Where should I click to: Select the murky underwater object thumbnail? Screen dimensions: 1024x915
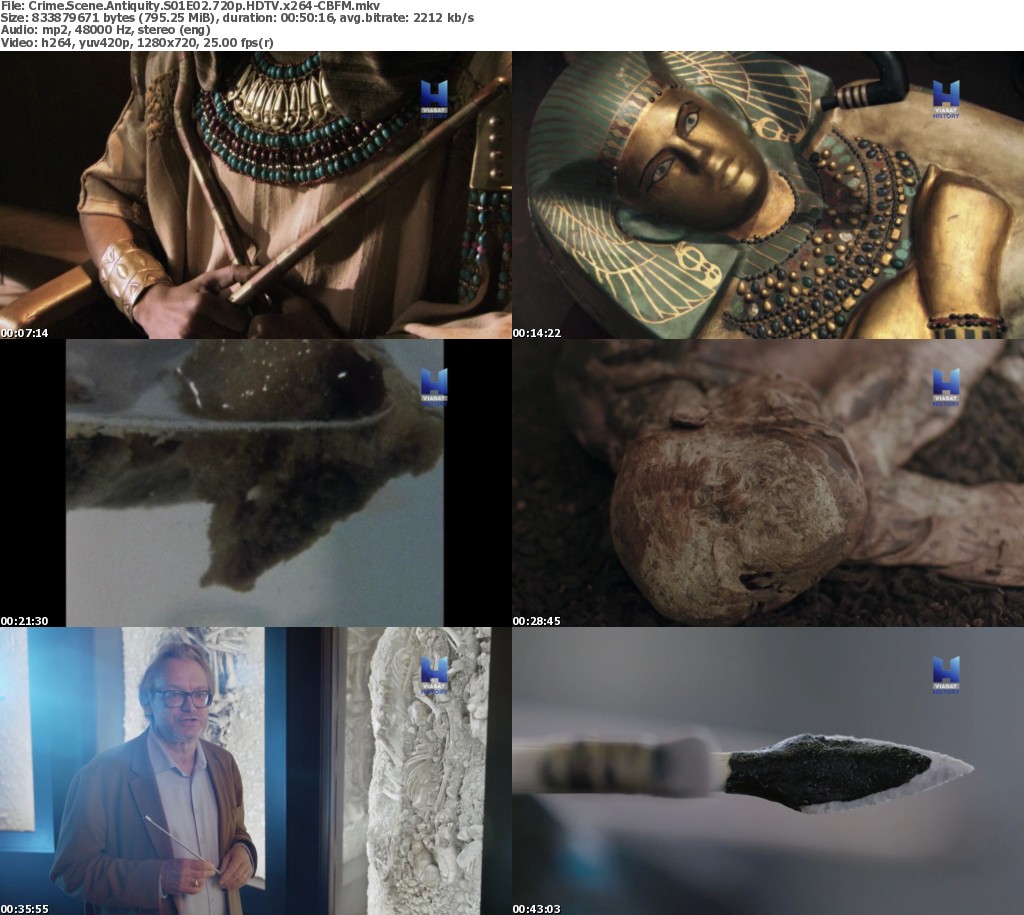point(255,483)
